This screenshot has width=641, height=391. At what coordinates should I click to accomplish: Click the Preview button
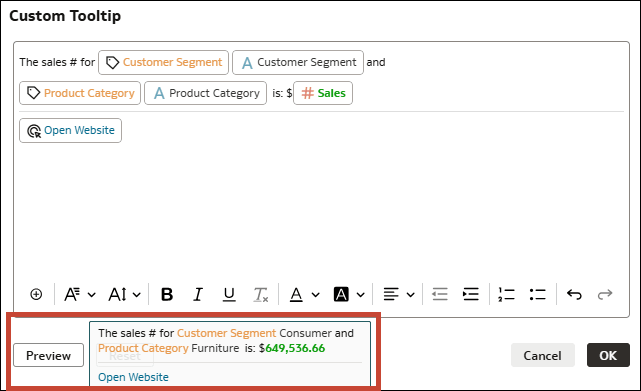[48, 355]
